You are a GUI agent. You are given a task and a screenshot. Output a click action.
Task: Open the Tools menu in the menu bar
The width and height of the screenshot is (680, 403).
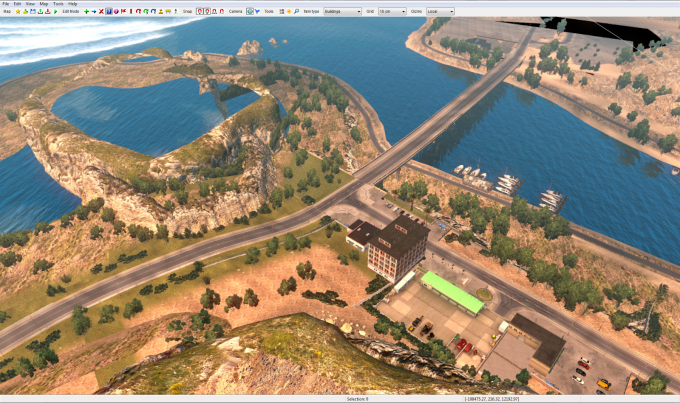58,3
